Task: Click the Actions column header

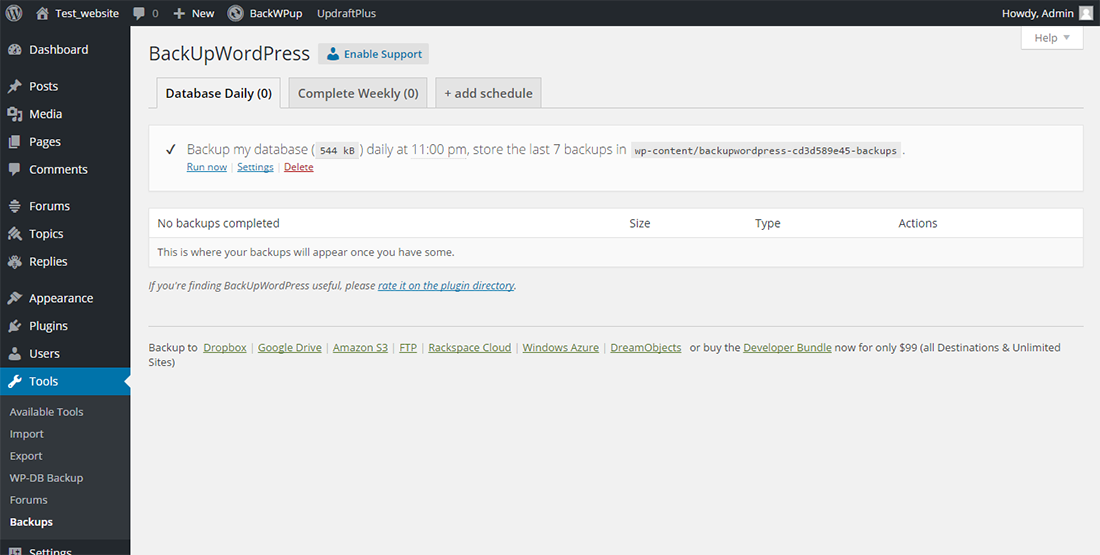Action: pos(918,223)
